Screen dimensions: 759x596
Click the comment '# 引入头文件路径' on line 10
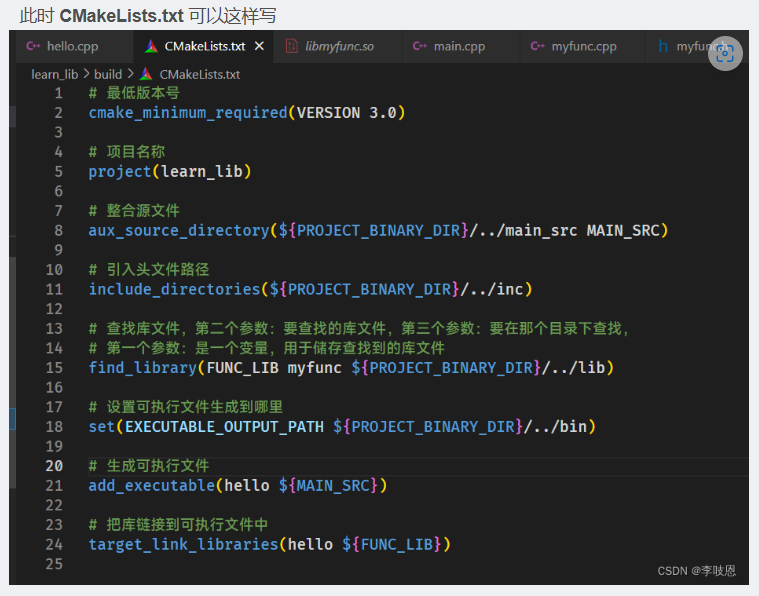[x=149, y=270]
